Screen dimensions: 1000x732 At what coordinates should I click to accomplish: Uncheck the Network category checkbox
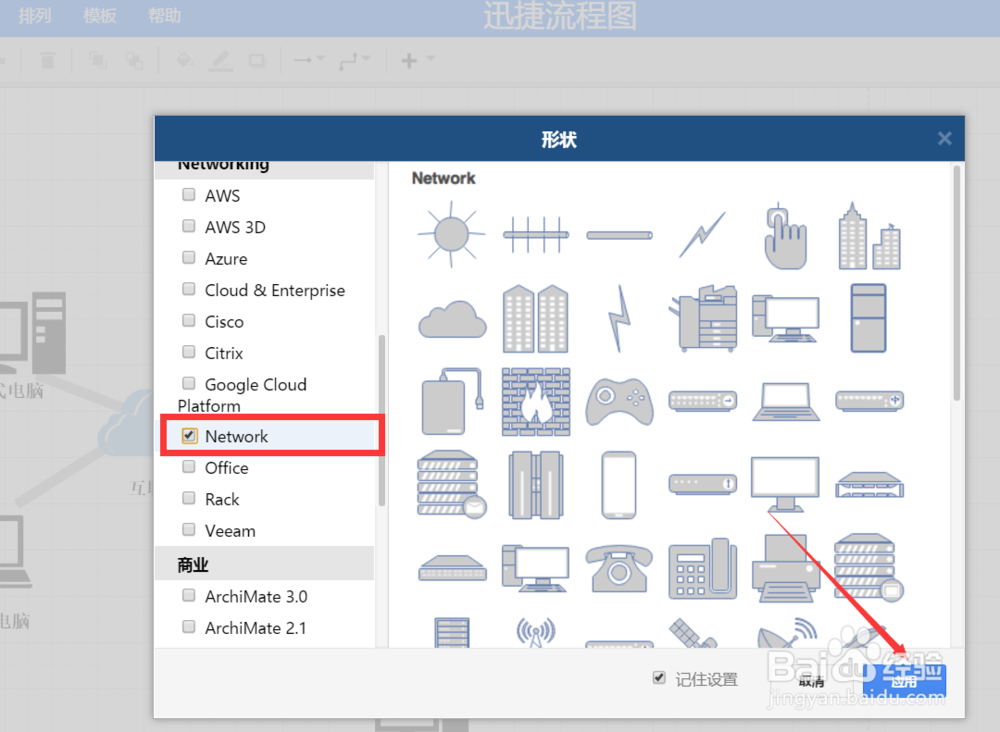coord(188,436)
